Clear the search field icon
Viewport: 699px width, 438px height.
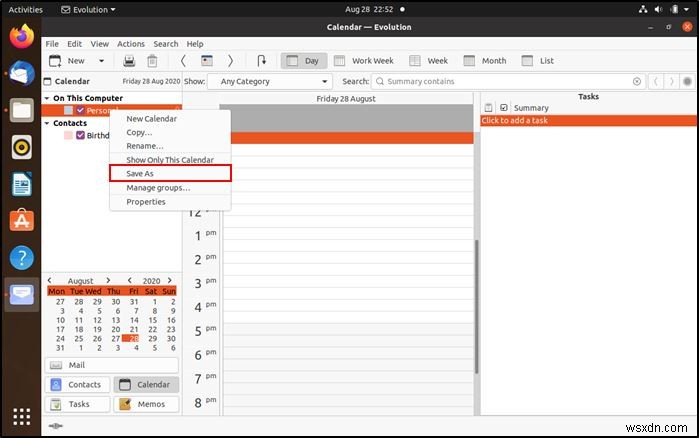tap(637, 81)
